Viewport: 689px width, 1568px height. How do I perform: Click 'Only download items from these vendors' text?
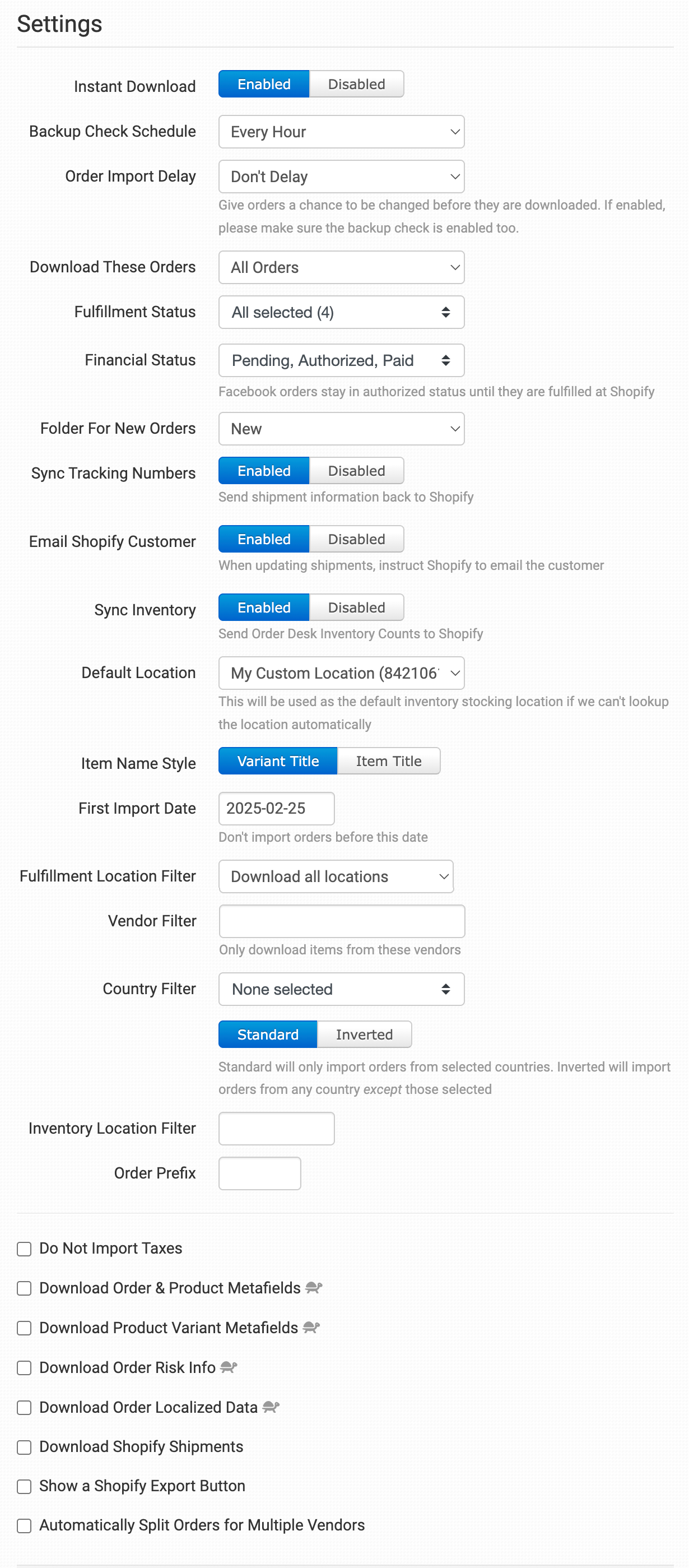[339, 949]
